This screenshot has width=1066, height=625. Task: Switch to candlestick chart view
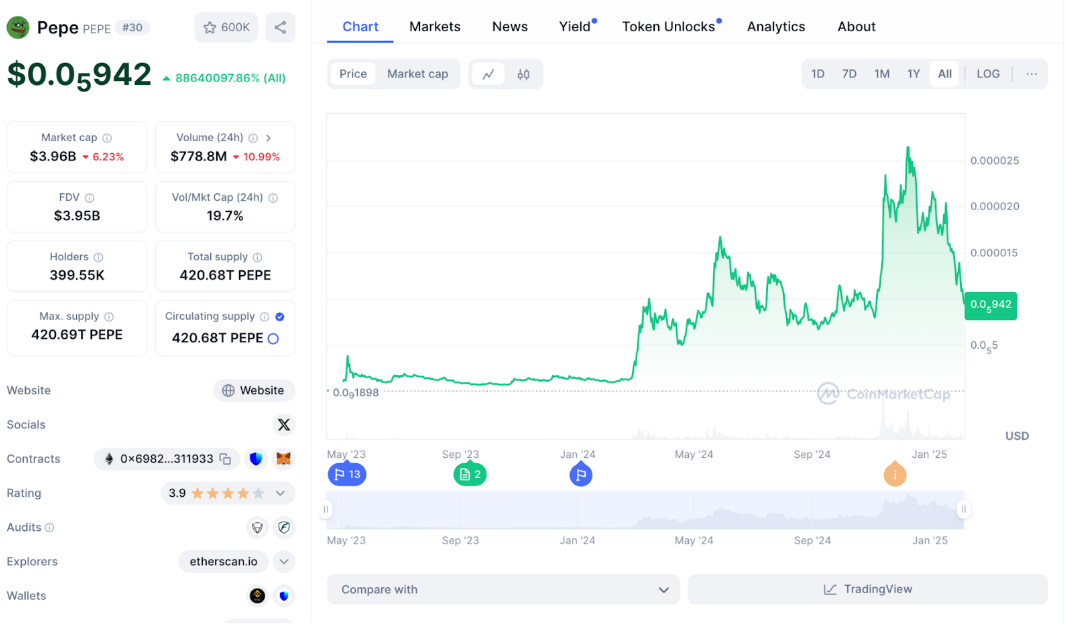[523, 74]
